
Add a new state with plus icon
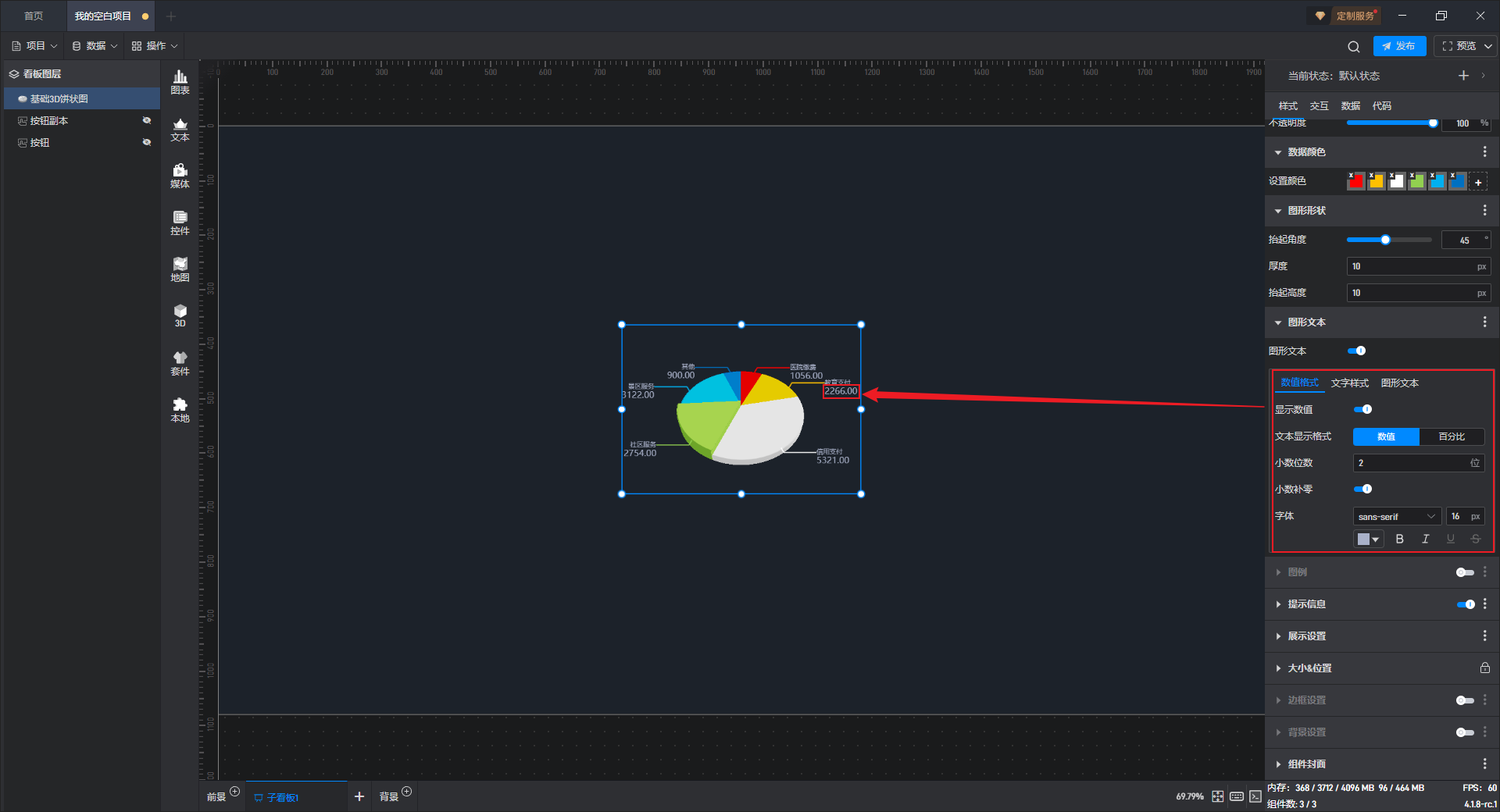(1463, 76)
